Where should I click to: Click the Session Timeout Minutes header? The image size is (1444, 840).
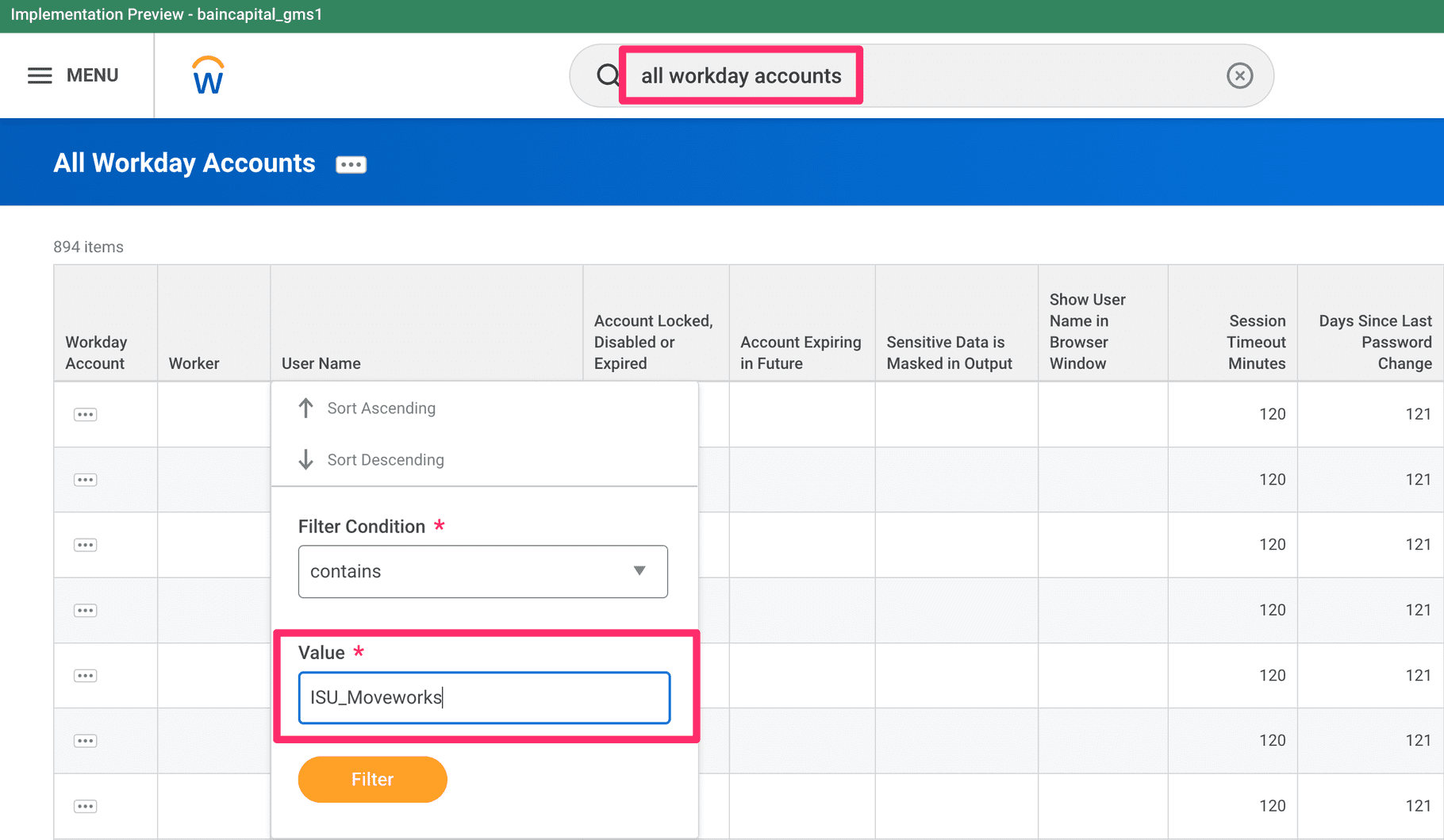[x=1233, y=324]
